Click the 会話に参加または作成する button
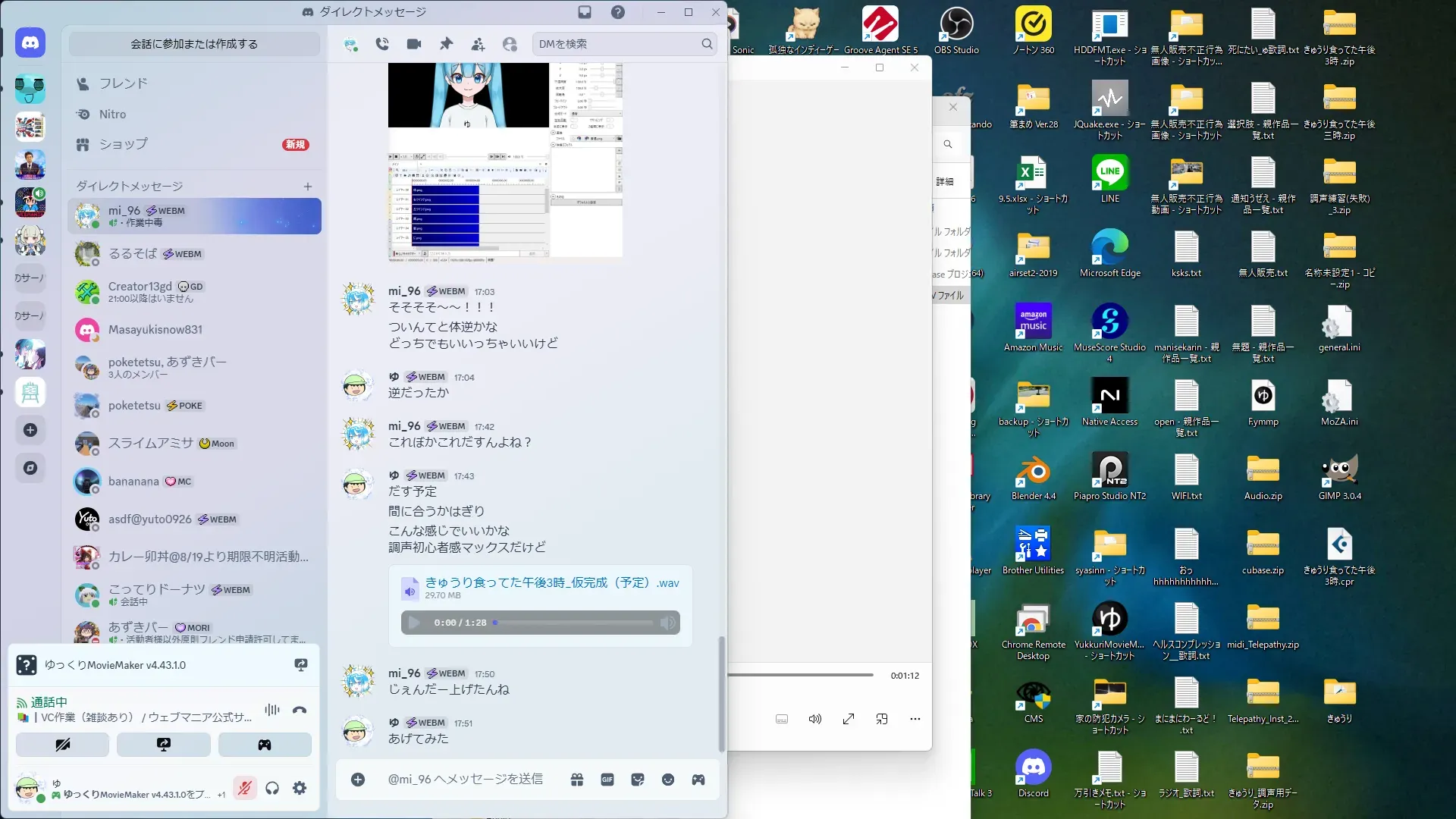Viewport: 1456px width, 819px height. pos(194,44)
